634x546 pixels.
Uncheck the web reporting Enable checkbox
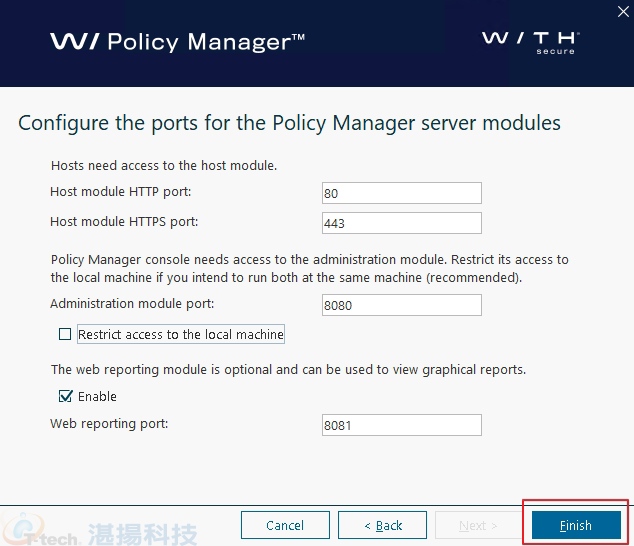[x=65, y=396]
